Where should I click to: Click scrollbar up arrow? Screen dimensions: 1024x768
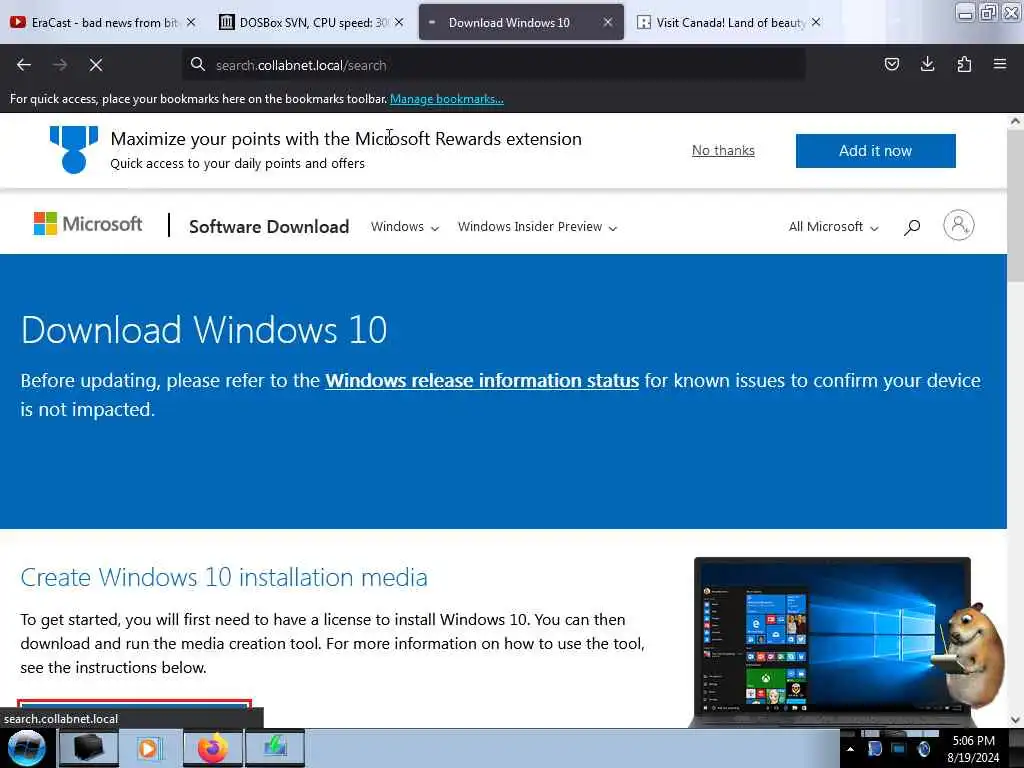[1015, 121]
